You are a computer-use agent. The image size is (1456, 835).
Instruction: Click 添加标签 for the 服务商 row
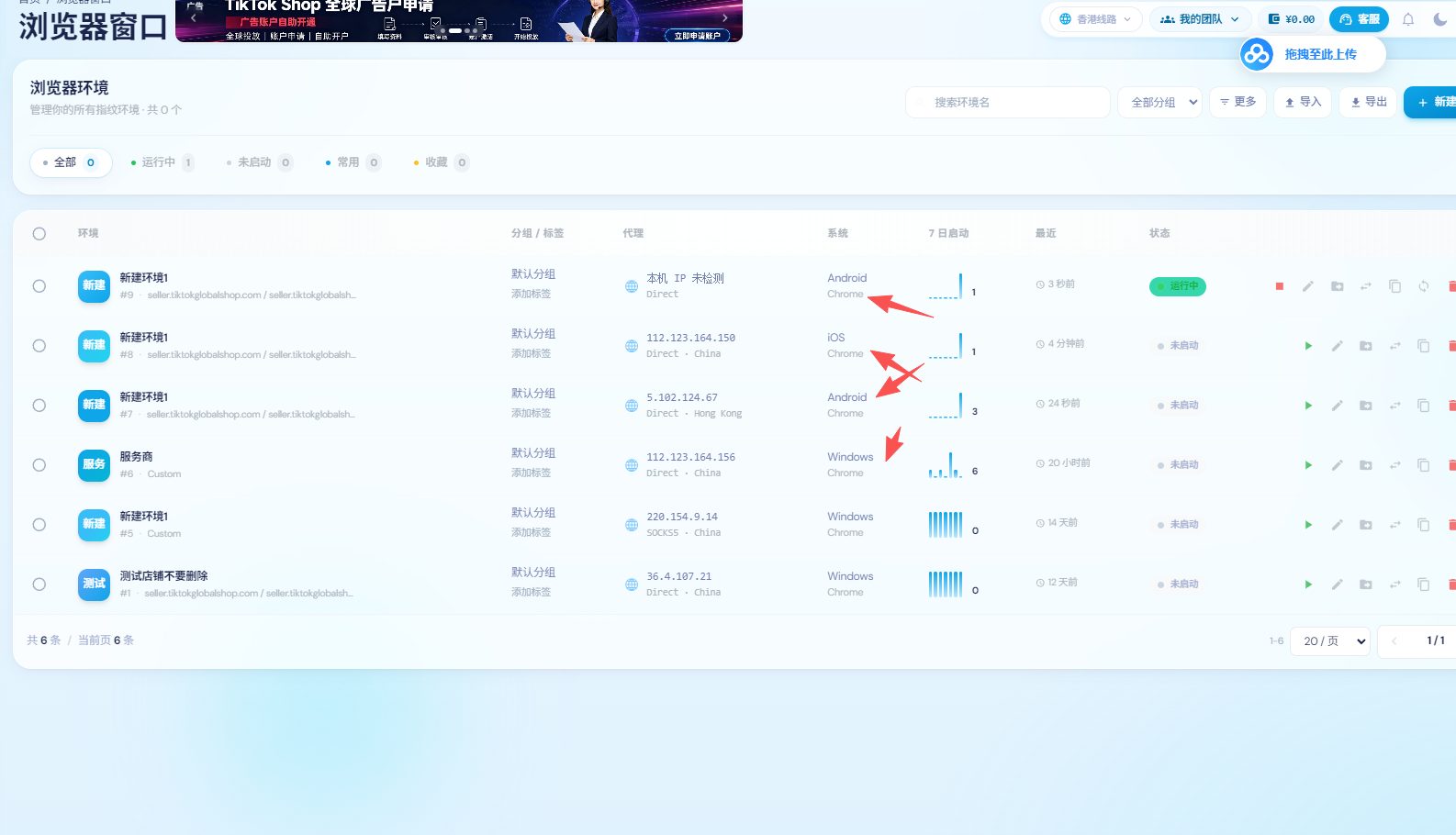532,473
